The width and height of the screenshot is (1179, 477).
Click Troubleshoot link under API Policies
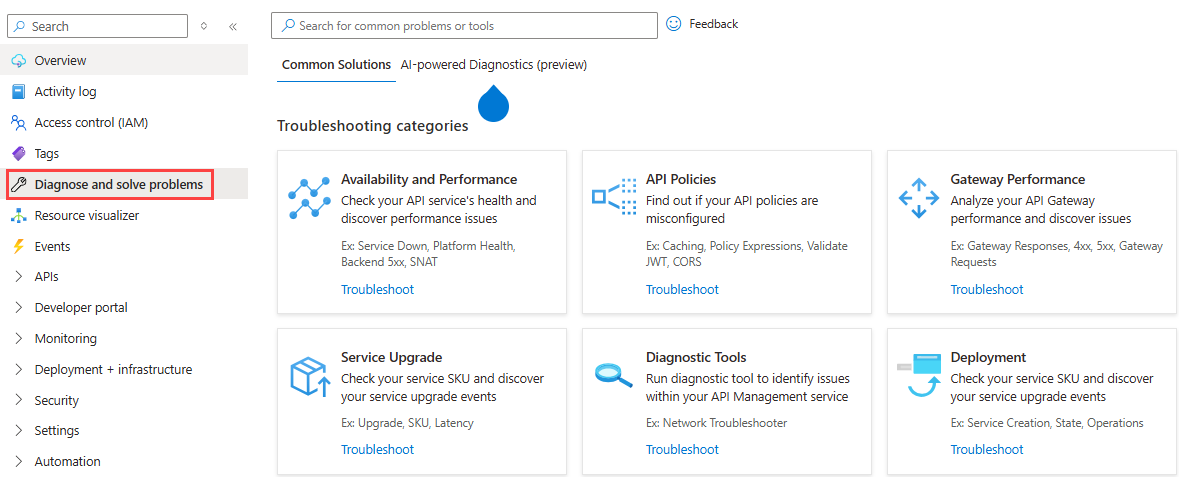coord(682,290)
